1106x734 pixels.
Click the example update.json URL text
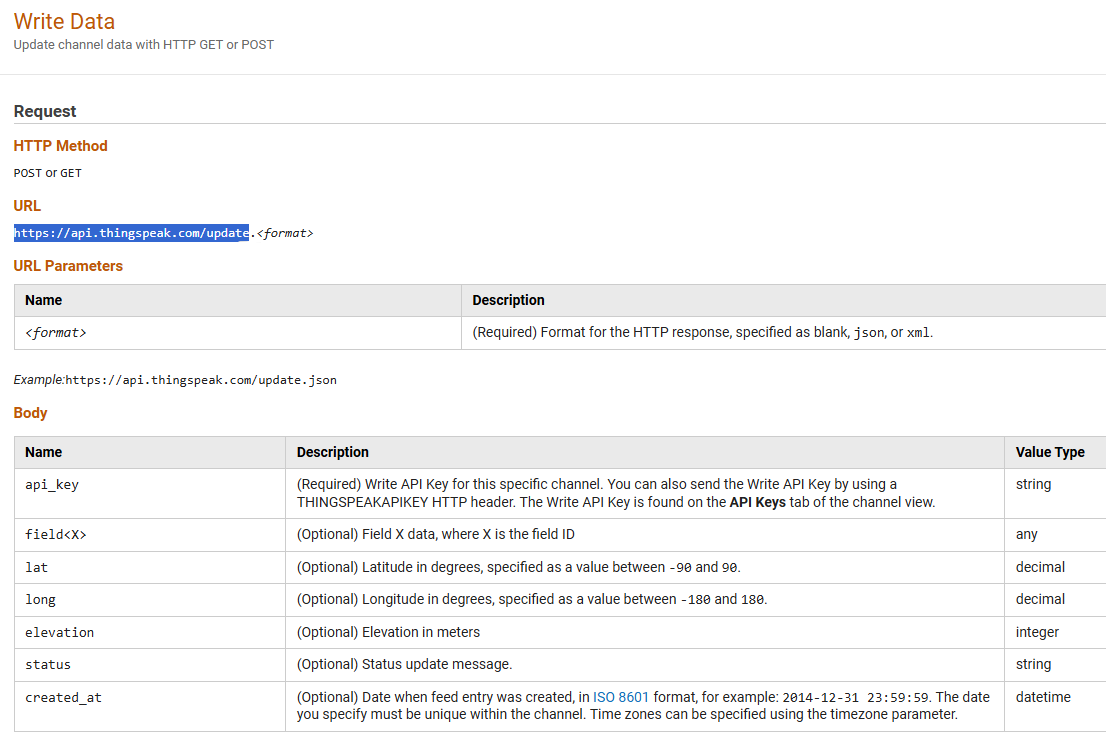(x=200, y=380)
